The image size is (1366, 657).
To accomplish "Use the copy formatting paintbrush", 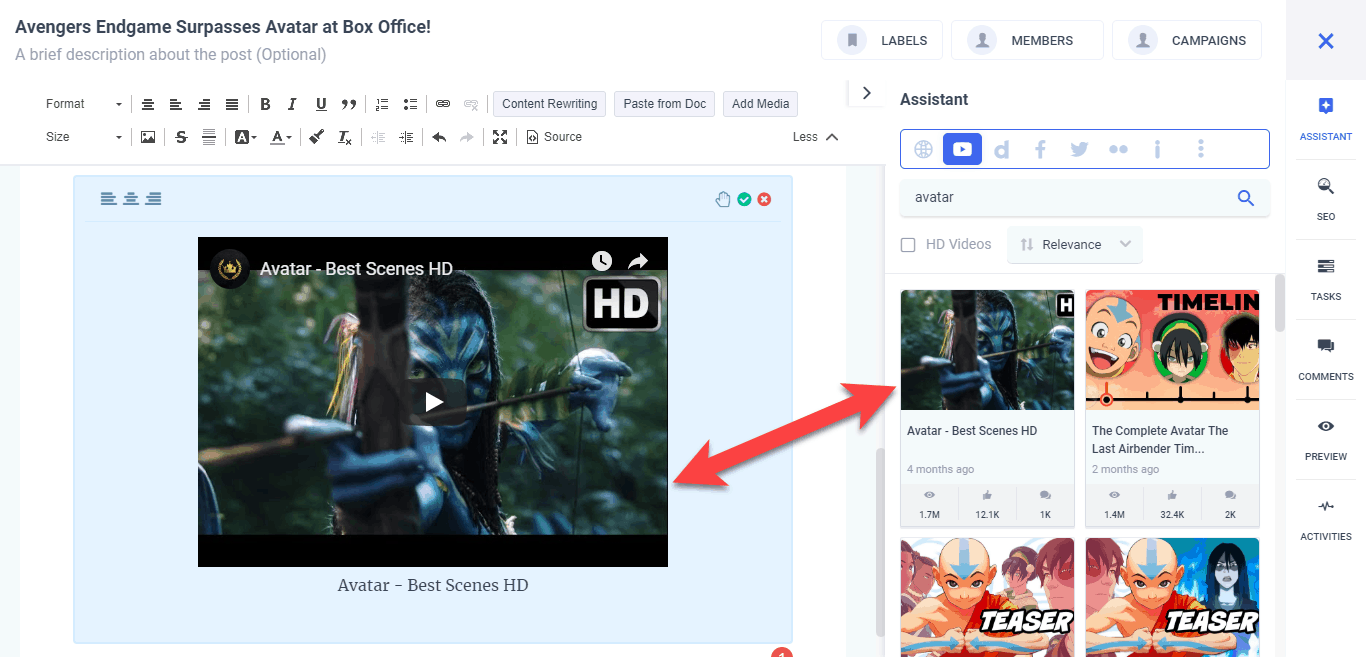I will pos(316,137).
